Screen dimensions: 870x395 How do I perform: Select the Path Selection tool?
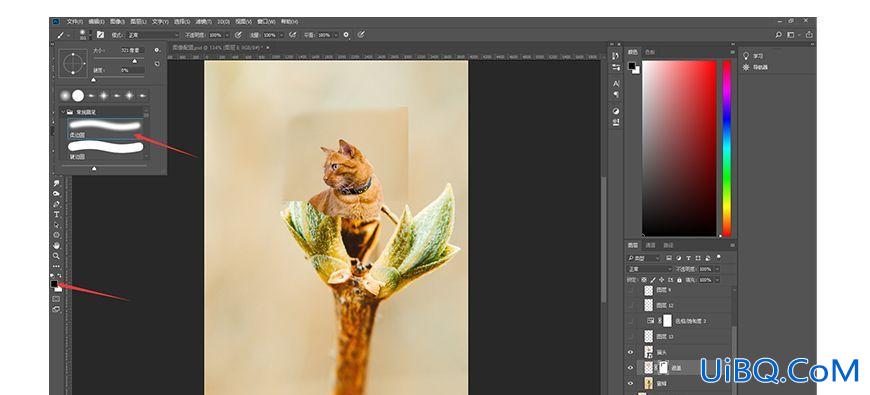pyautogui.click(x=56, y=225)
